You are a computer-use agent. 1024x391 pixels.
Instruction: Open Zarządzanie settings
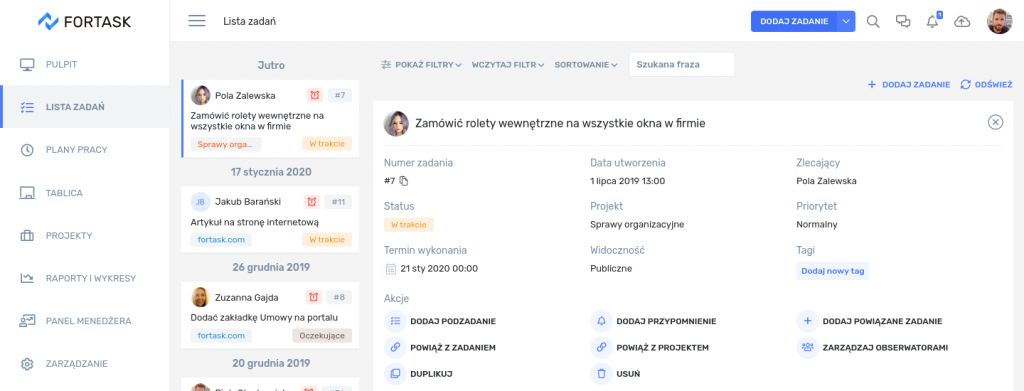[x=85, y=364]
